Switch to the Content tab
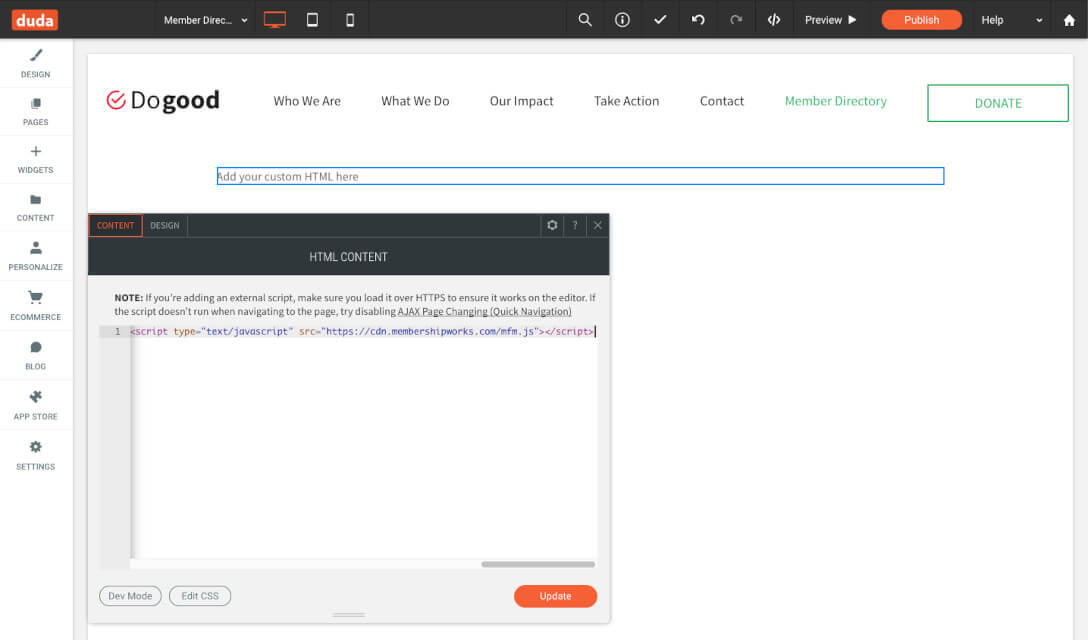This screenshot has height=640, width=1088. (x=115, y=225)
